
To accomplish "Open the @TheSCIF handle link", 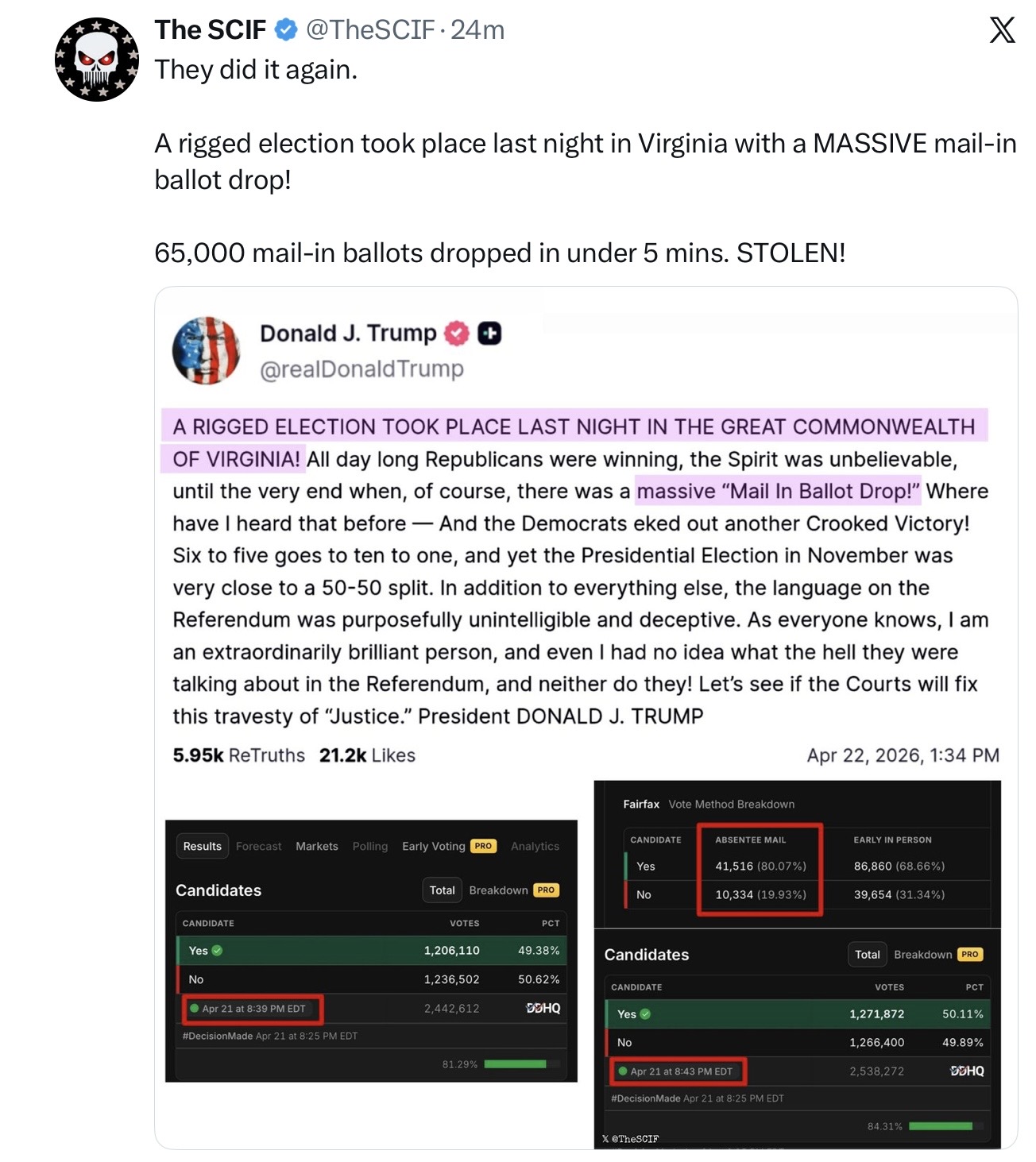I will pos(370,30).
